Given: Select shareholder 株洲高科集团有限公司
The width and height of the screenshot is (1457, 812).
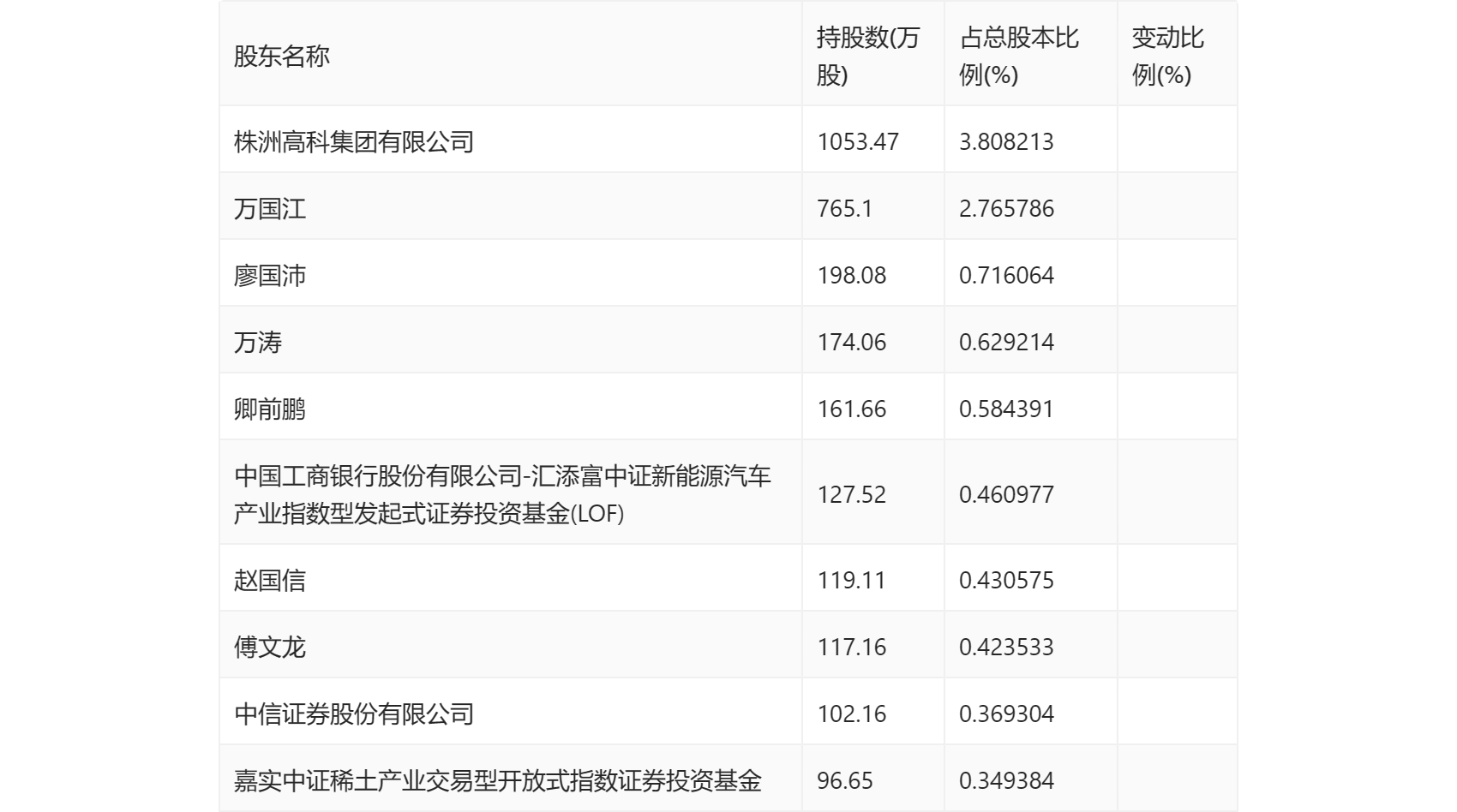Looking at the screenshot, I should 354,141.
